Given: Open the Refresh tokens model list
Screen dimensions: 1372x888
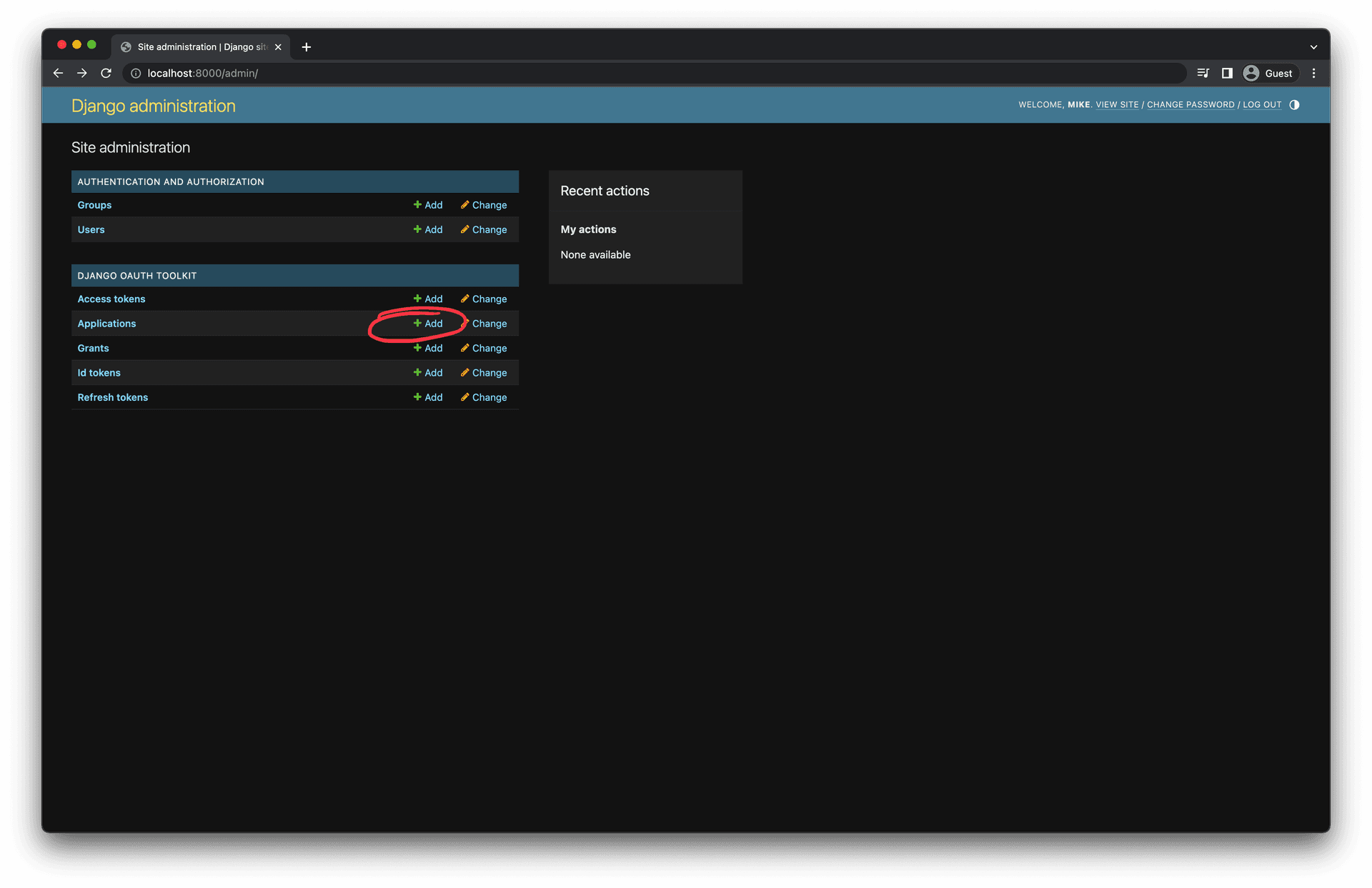Looking at the screenshot, I should (112, 397).
